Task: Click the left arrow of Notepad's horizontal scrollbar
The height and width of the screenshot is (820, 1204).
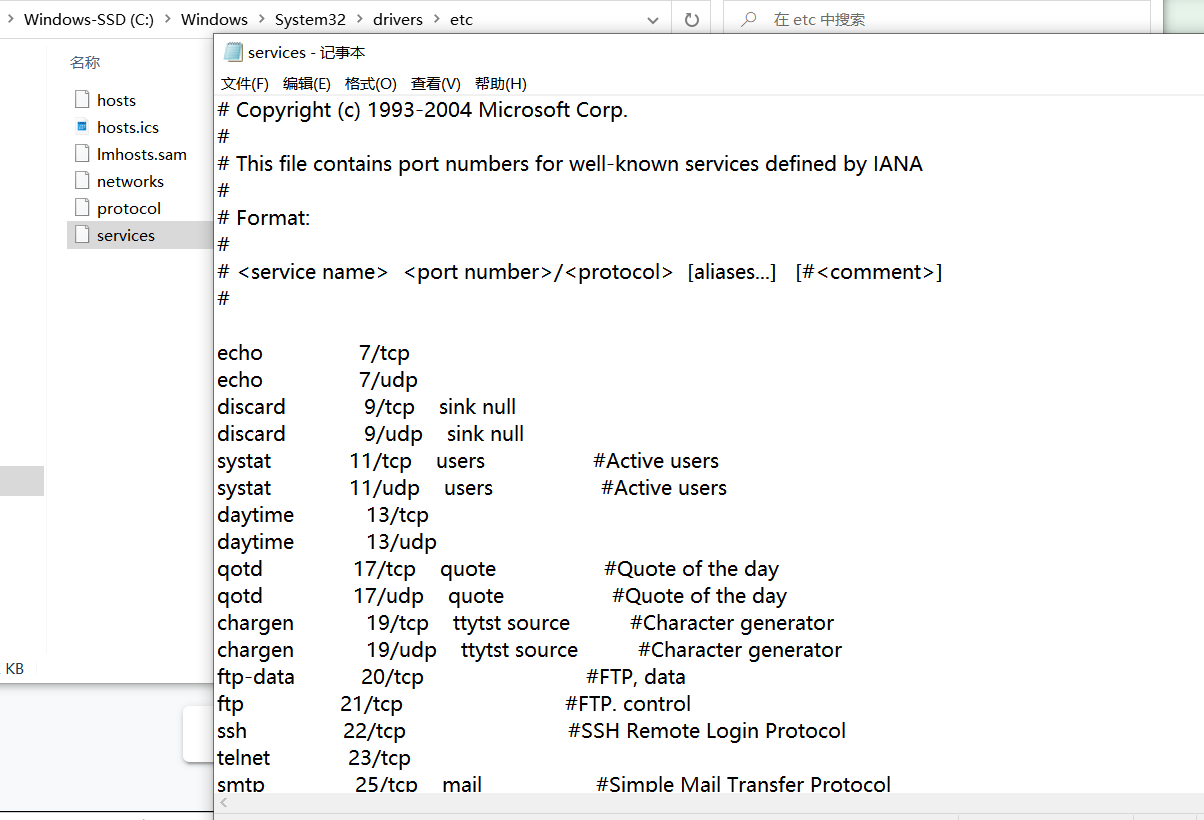Action: tap(225, 802)
